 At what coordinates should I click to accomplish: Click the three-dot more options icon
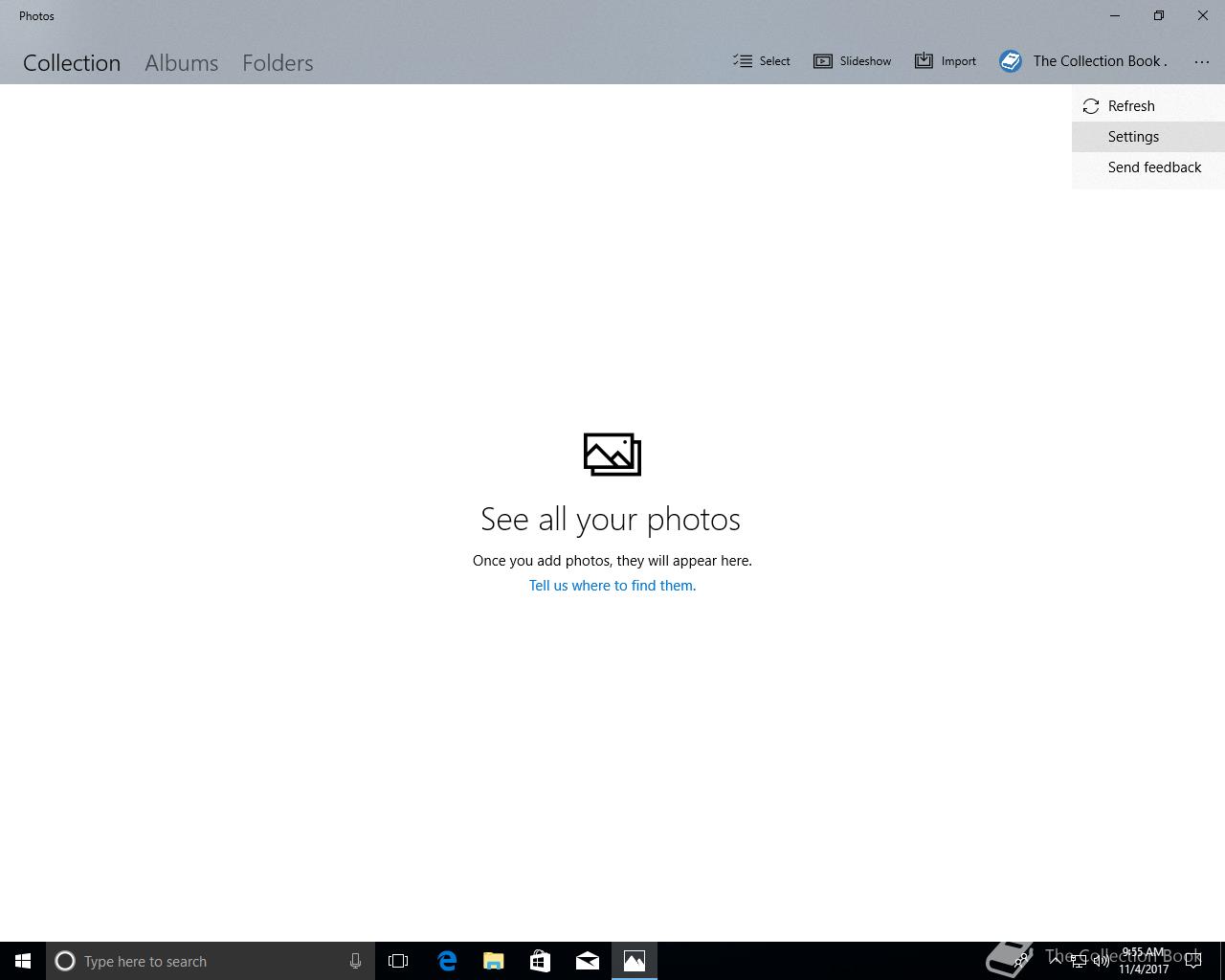click(1202, 61)
